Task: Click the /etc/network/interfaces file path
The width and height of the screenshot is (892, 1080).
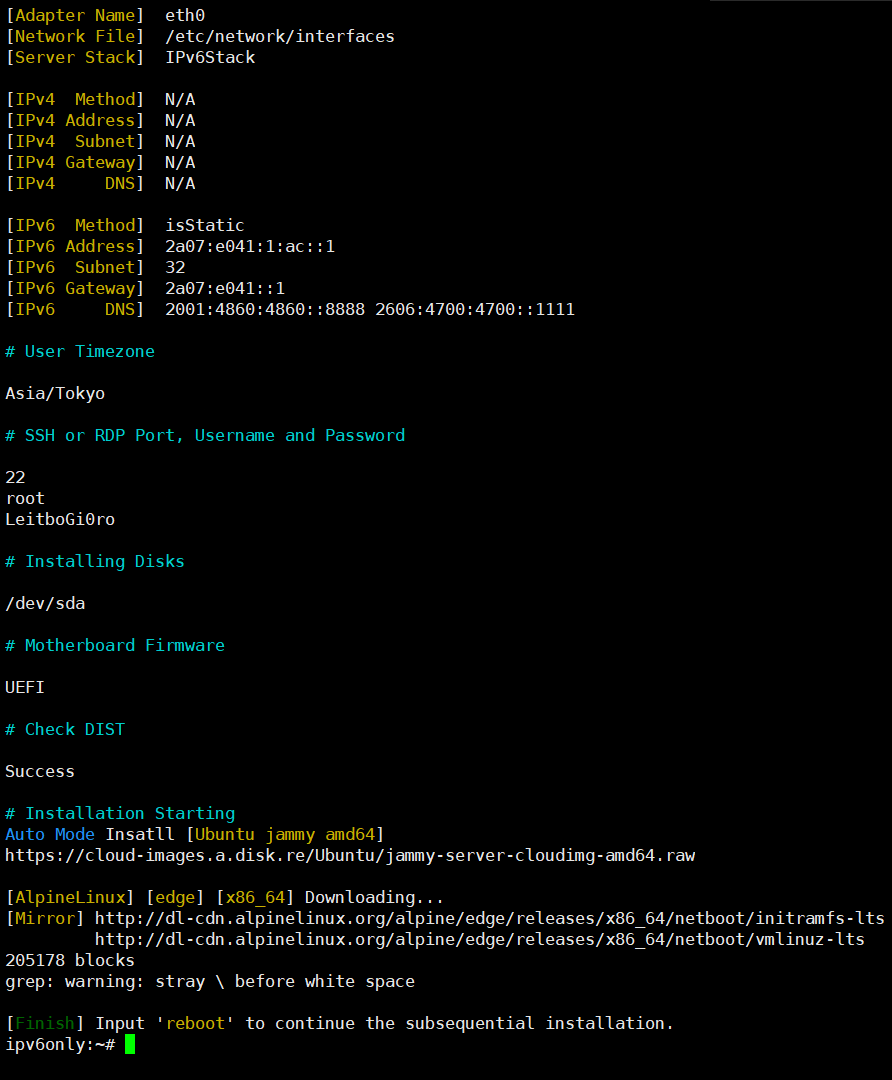Action: click(280, 37)
